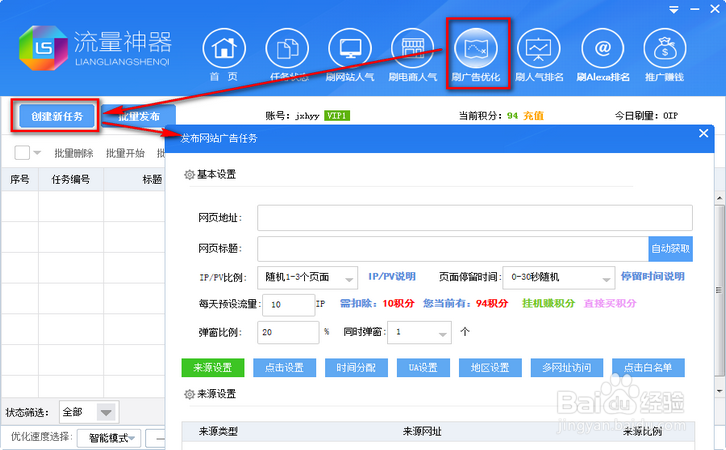Open the 刷人气排名 chart icon

tap(538, 49)
